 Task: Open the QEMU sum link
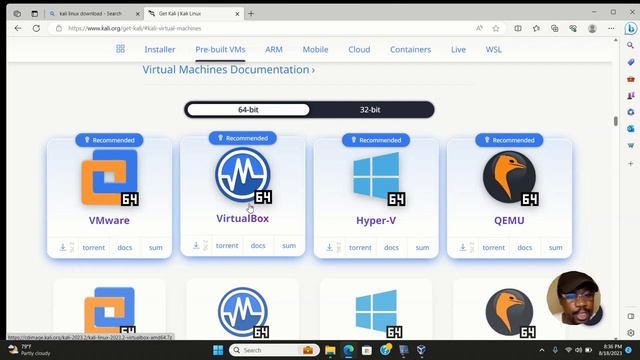pyautogui.click(x=556, y=247)
